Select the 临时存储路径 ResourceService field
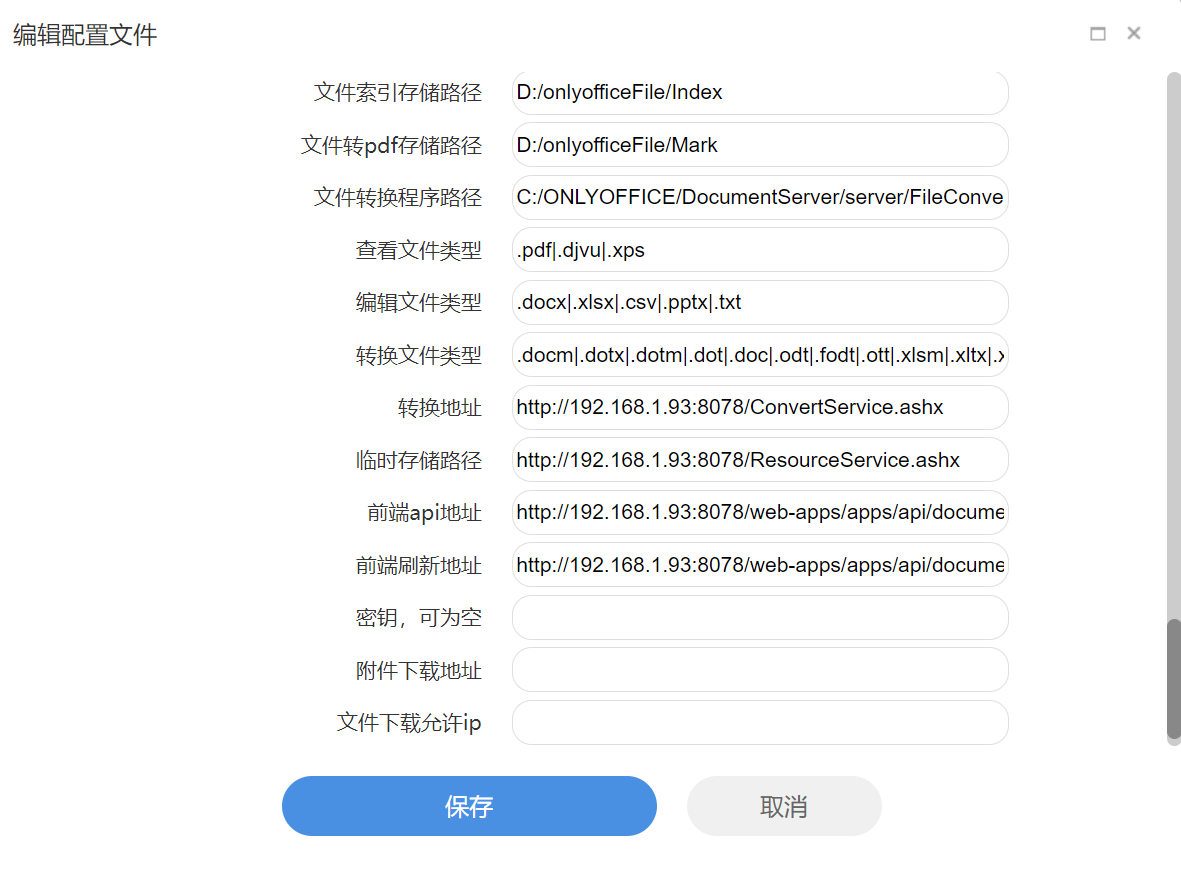Viewport: 1181px width, 888px height. [760, 460]
